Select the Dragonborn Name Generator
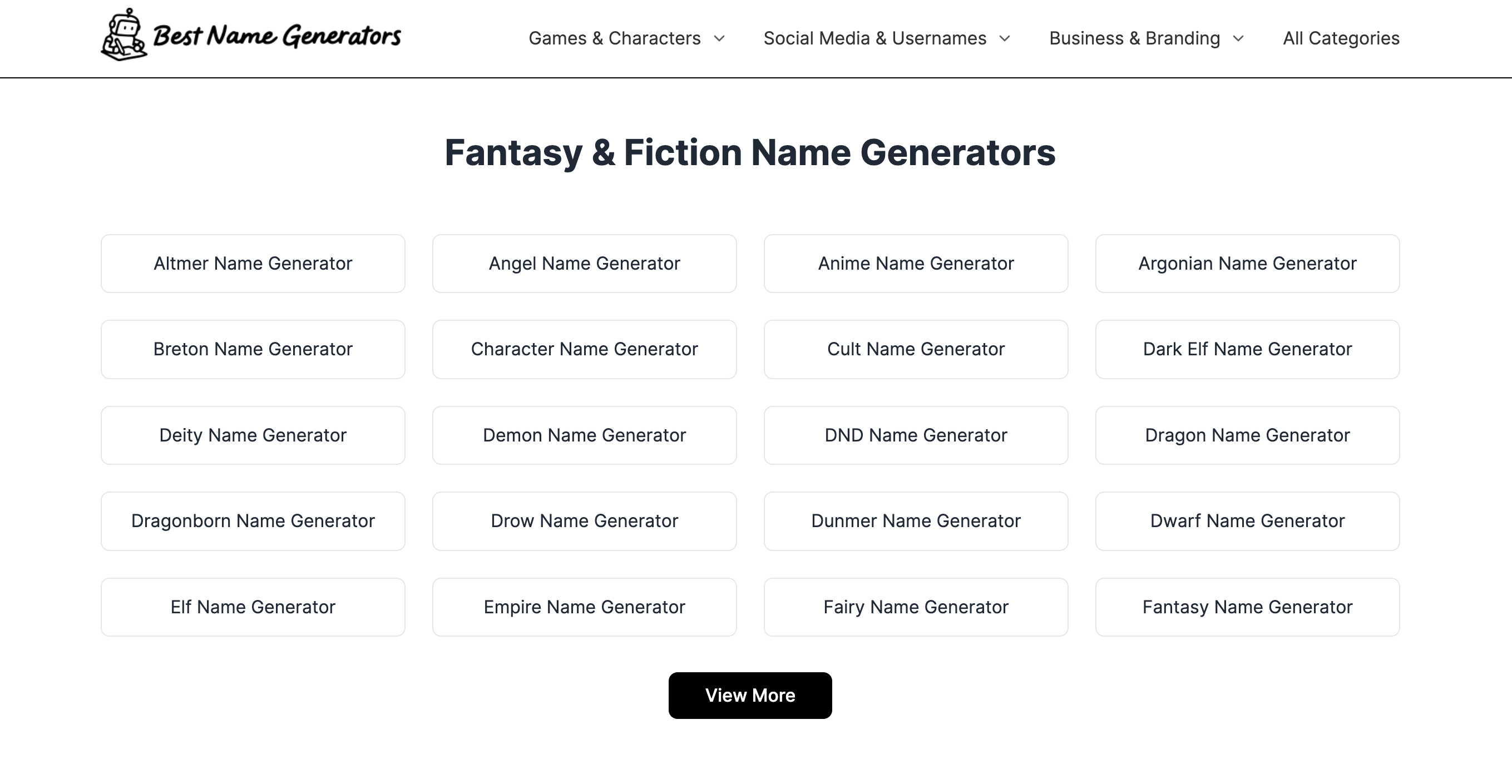Screen dimensions: 1512x784 pos(253,520)
